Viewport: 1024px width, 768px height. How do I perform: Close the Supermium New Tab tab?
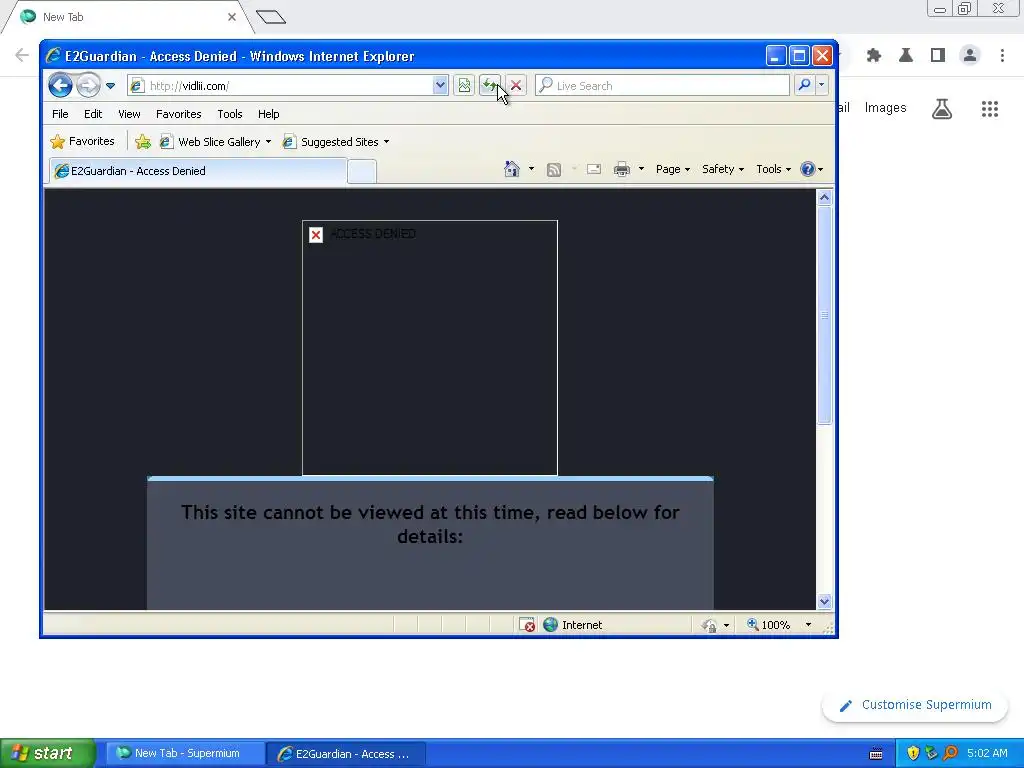coord(232,17)
